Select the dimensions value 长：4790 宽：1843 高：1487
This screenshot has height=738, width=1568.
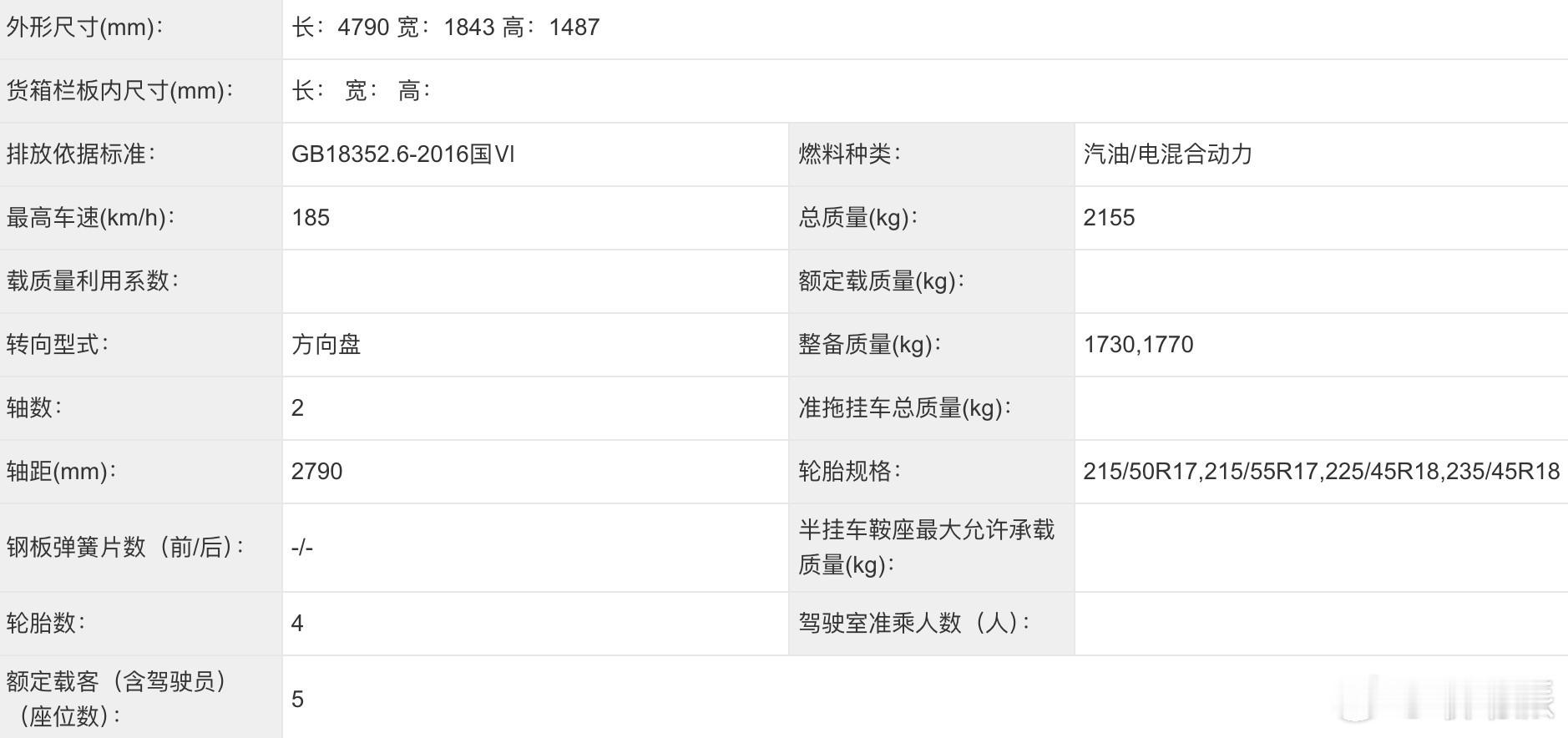(446, 28)
